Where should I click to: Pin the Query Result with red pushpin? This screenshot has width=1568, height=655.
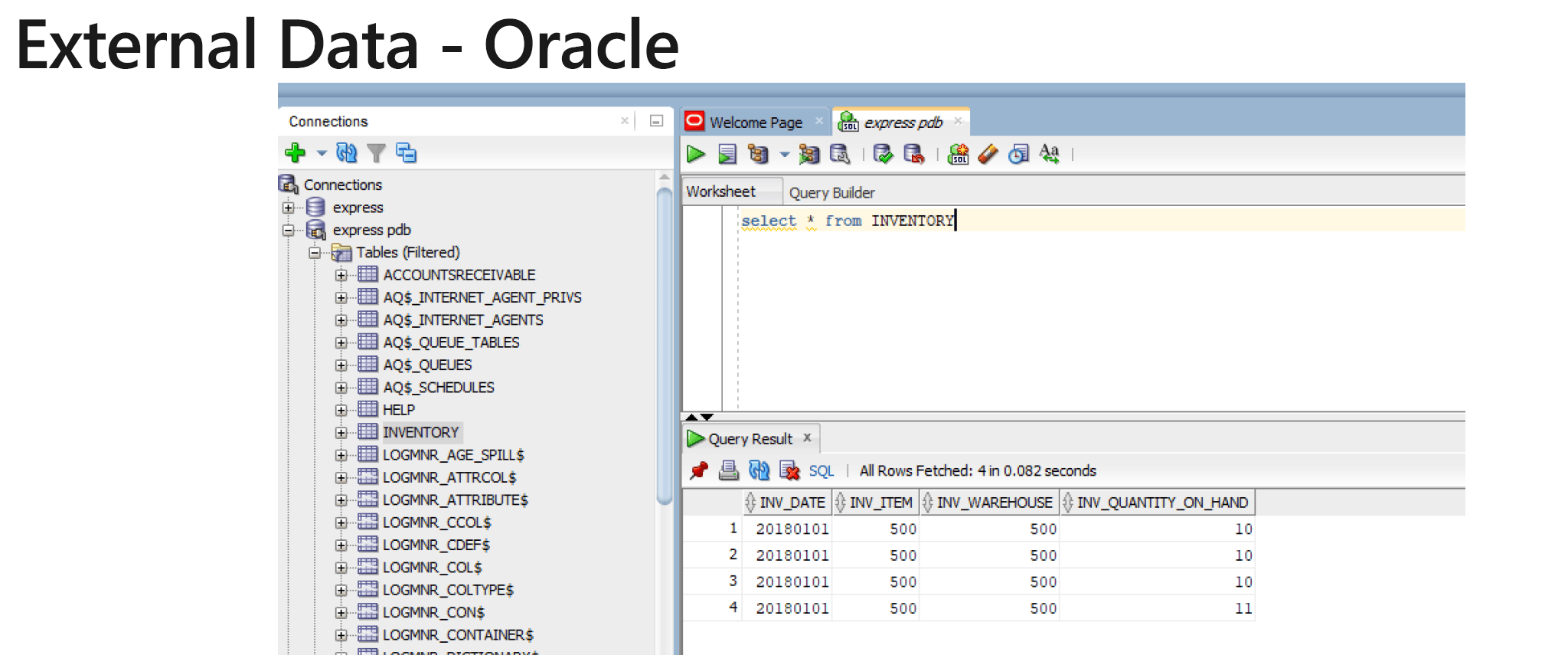tap(698, 470)
